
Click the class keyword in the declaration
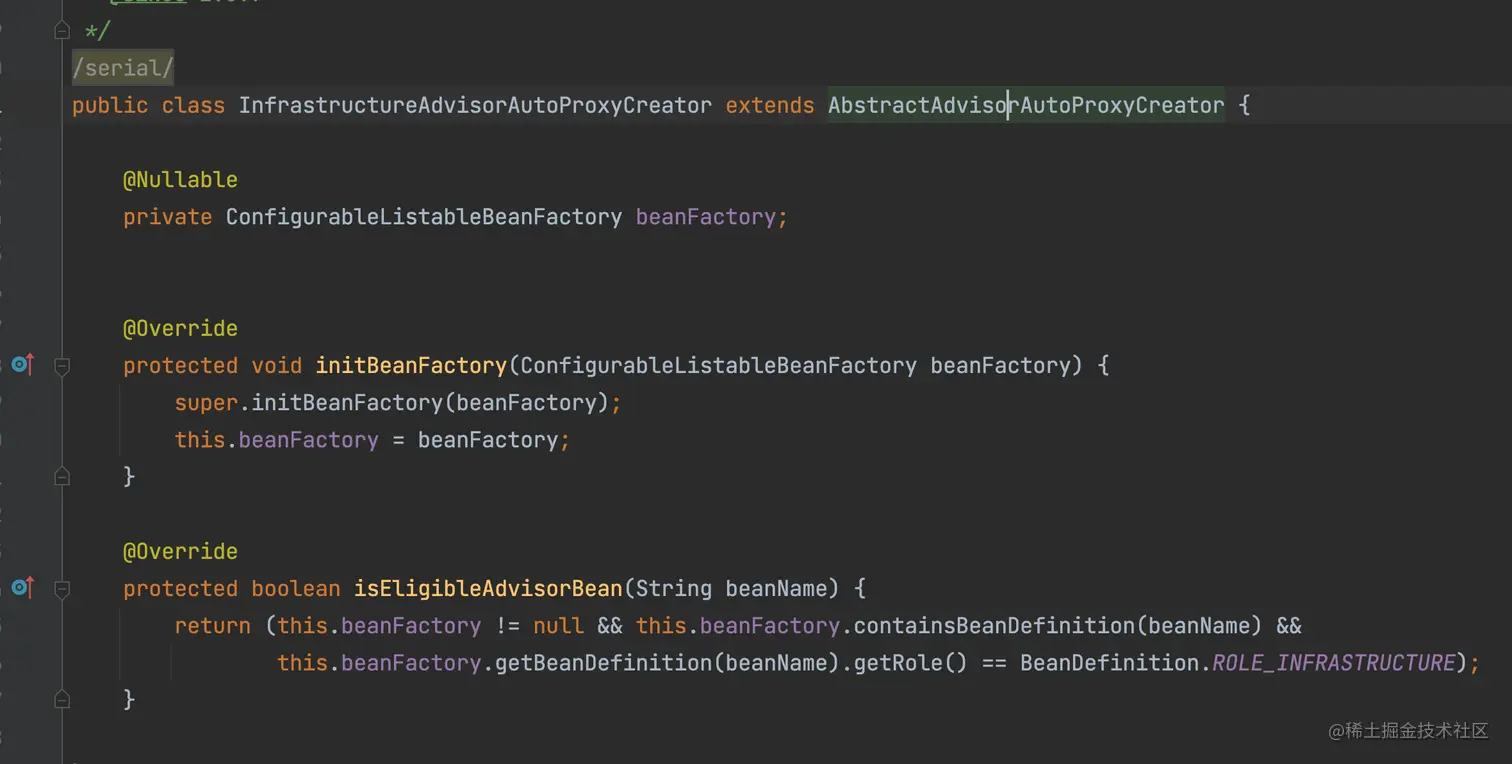pos(193,105)
